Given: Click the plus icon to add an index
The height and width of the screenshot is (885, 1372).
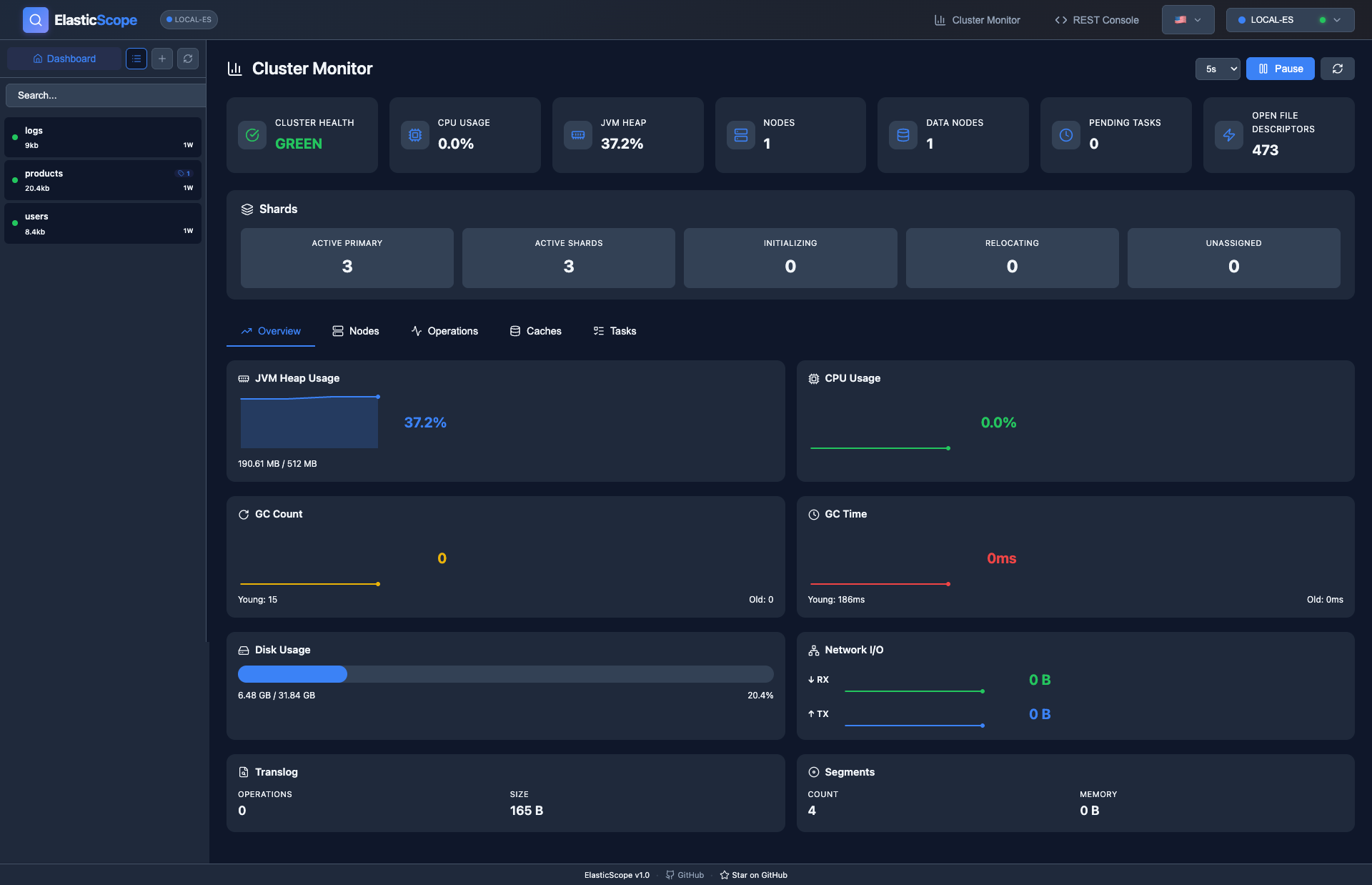Looking at the screenshot, I should click(x=161, y=58).
